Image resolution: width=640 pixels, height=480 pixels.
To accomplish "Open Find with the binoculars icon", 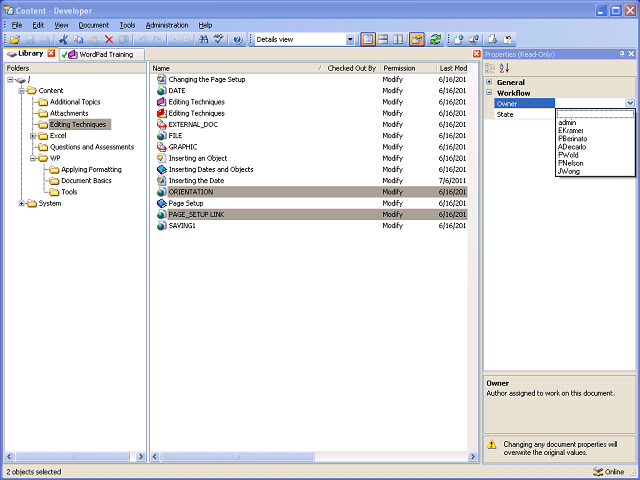I will pos(203,39).
